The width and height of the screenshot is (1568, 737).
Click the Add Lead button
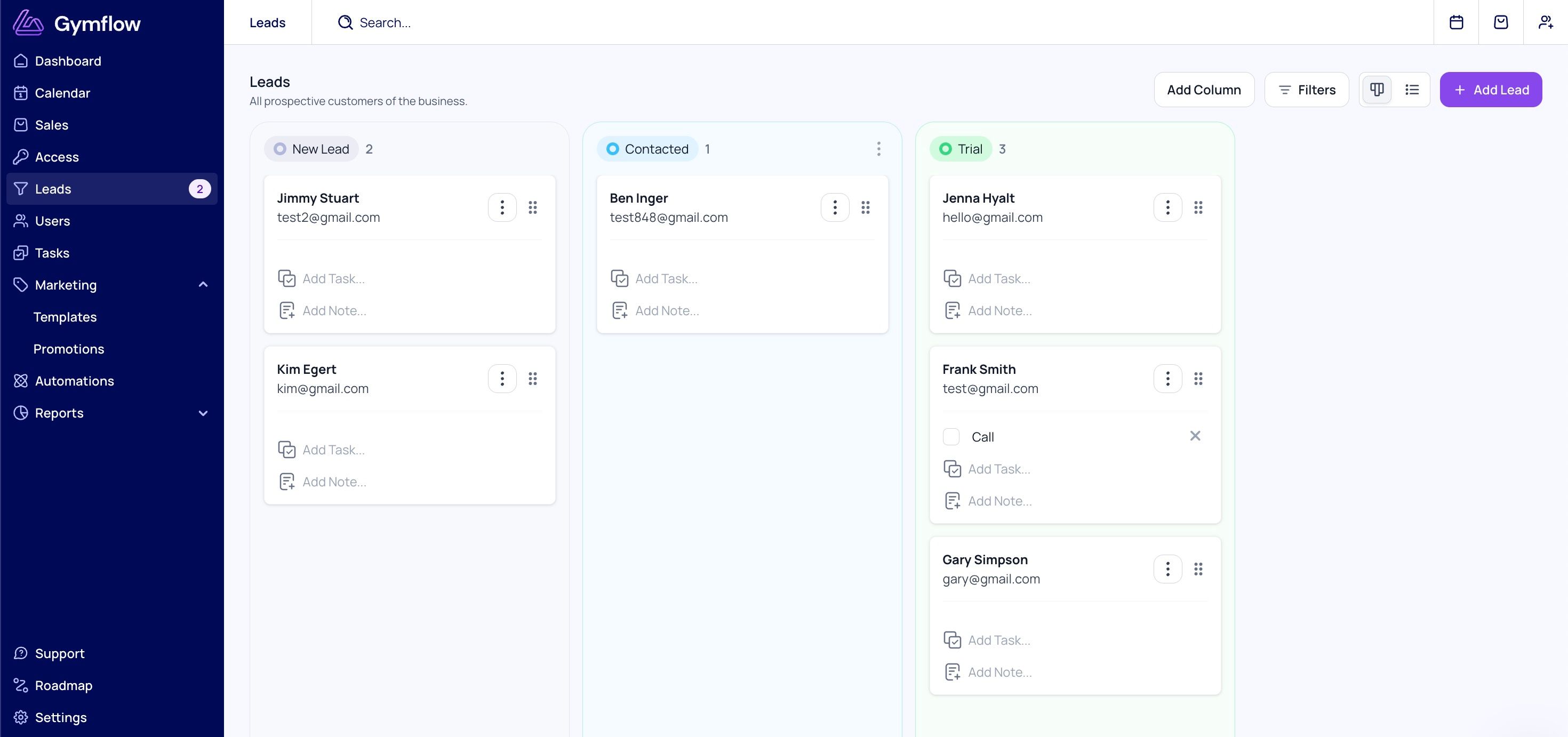pos(1491,90)
